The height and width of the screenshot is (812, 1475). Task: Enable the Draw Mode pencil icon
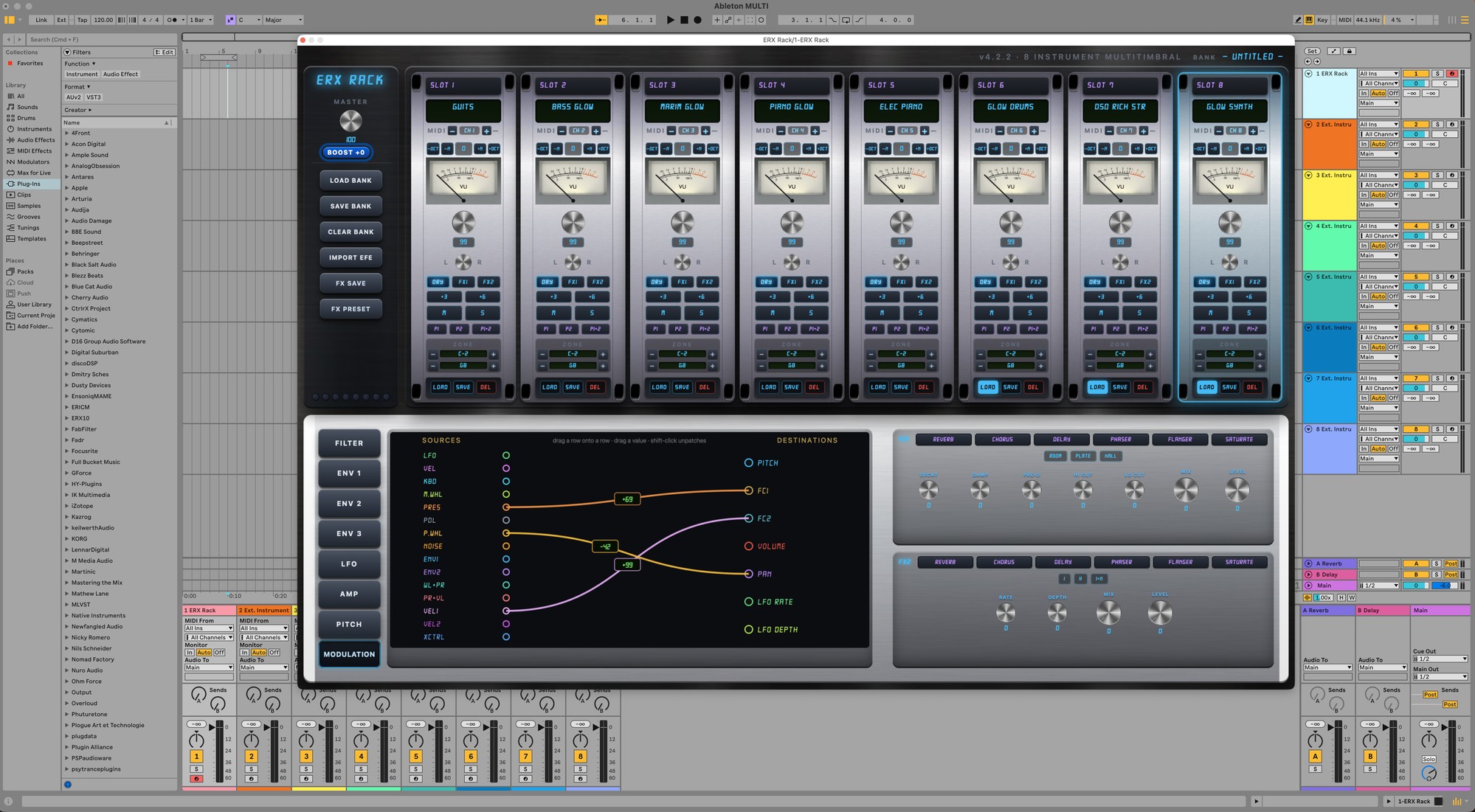tap(1298, 20)
